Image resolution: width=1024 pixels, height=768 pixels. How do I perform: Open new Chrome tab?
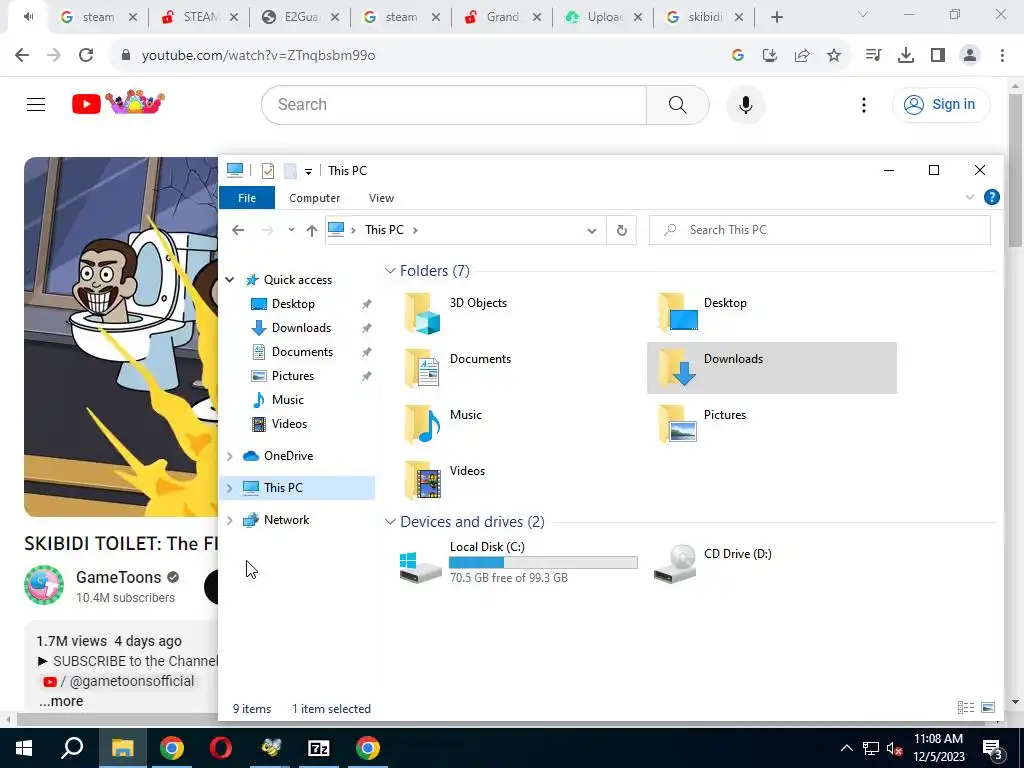tap(776, 17)
